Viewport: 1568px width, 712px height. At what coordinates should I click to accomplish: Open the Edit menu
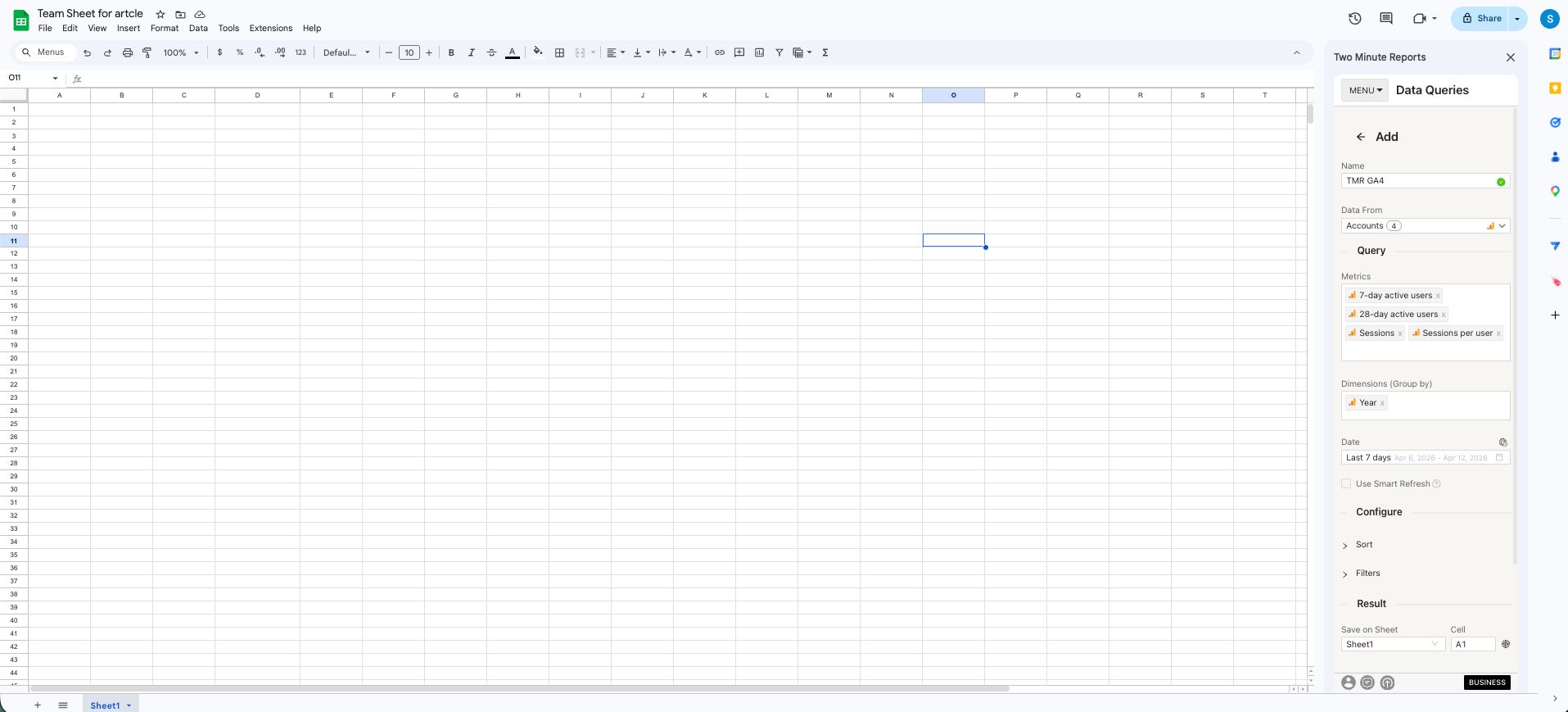70,28
